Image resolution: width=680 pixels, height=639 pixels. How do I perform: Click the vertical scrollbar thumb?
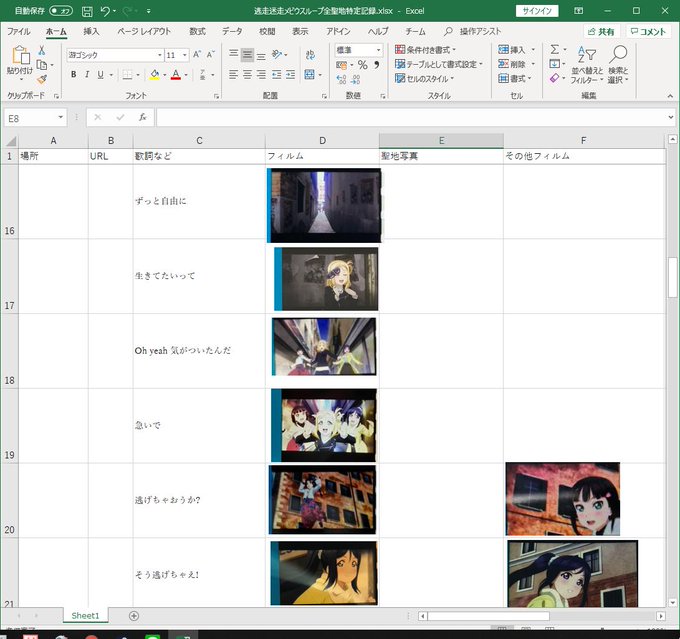(672, 278)
